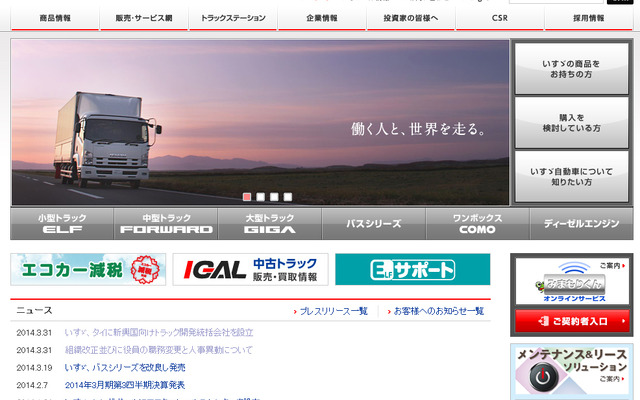Select the third carousel slide indicator
The width and height of the screenshot is (640, 400).
tap(274, 197)
